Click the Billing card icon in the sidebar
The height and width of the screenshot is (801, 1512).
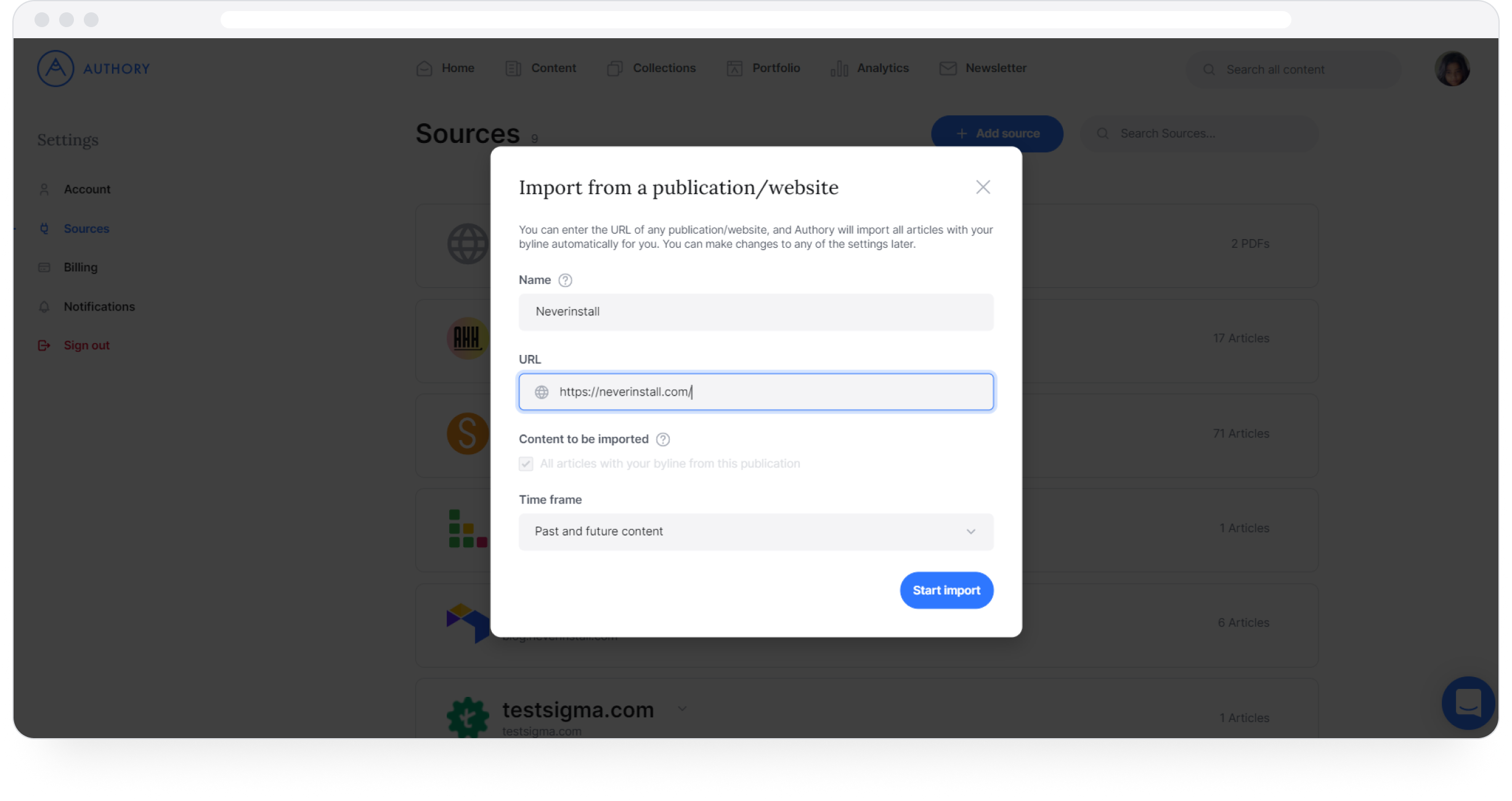click(44, 267)
